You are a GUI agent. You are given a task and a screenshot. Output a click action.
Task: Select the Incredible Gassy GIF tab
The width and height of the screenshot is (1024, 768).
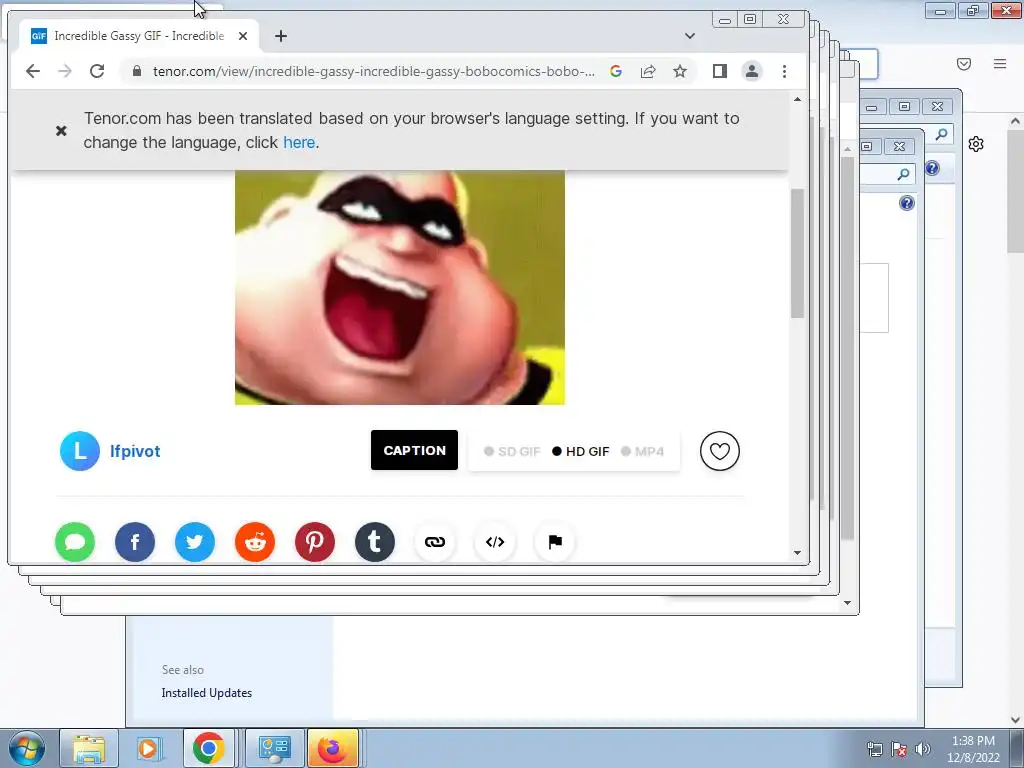(x=139, y=36)
